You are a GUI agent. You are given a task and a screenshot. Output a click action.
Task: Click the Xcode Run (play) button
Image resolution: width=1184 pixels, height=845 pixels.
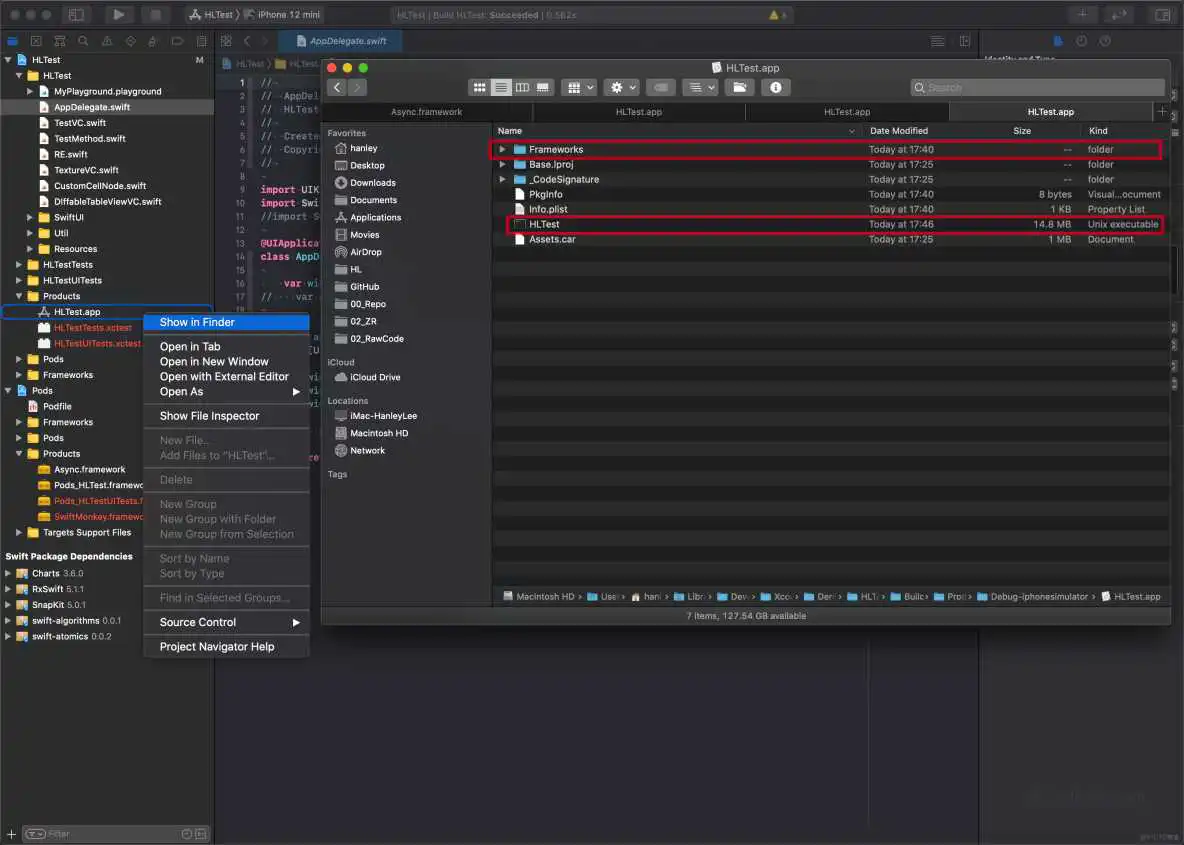tap(119, 14)
